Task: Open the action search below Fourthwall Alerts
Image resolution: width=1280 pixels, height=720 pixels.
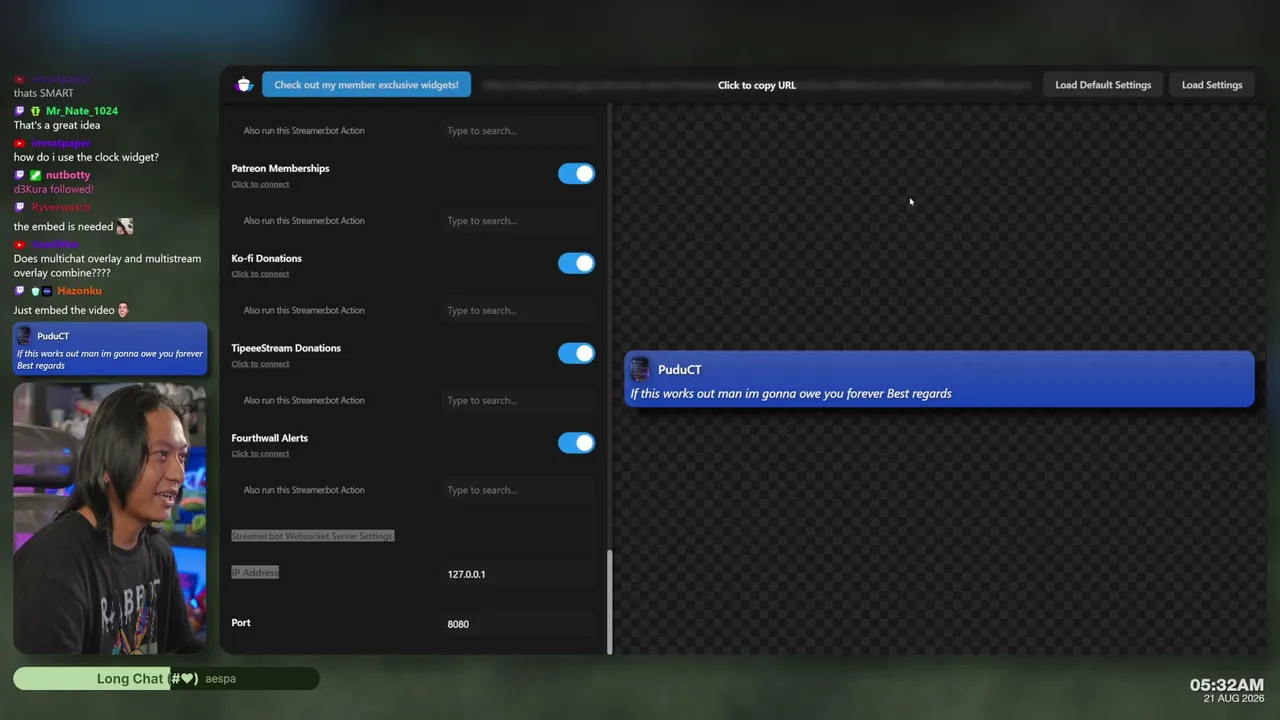Action: pos(520,490)
